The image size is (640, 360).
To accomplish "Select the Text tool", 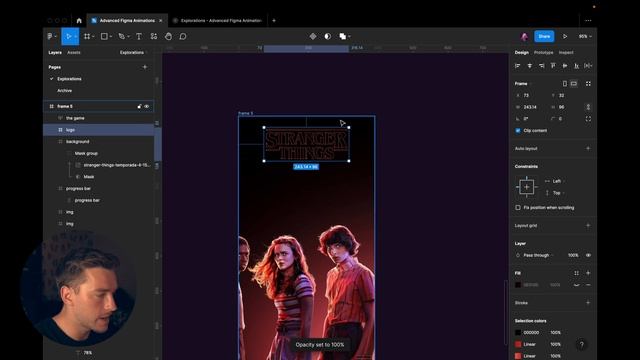I will click(x=139, y=36).
